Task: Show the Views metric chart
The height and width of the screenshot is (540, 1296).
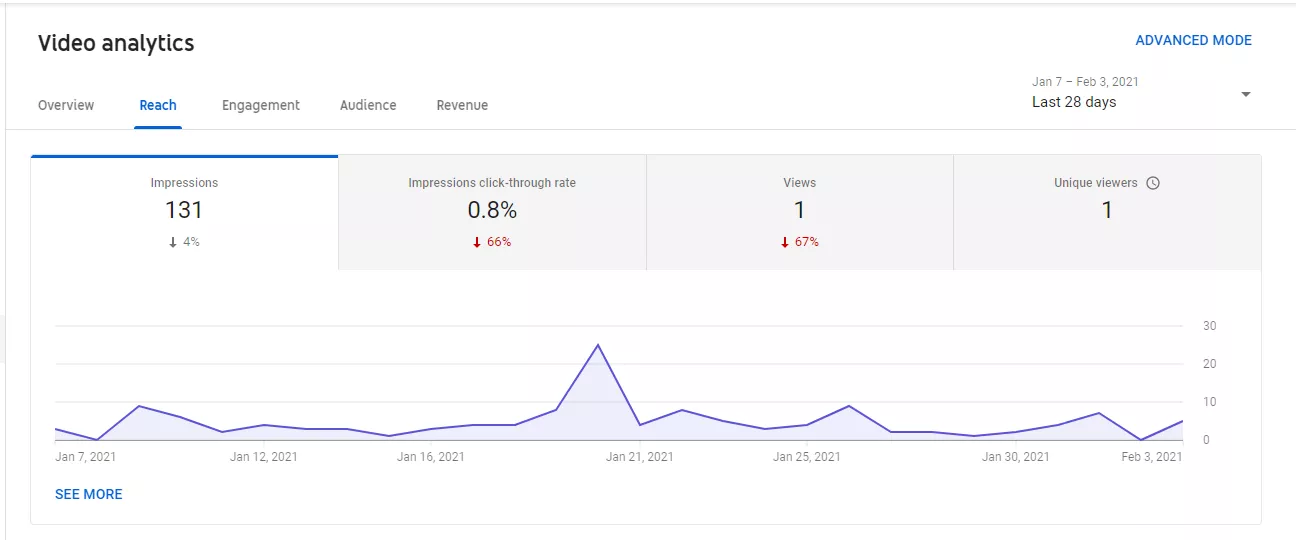Action: tap(799, 212)
